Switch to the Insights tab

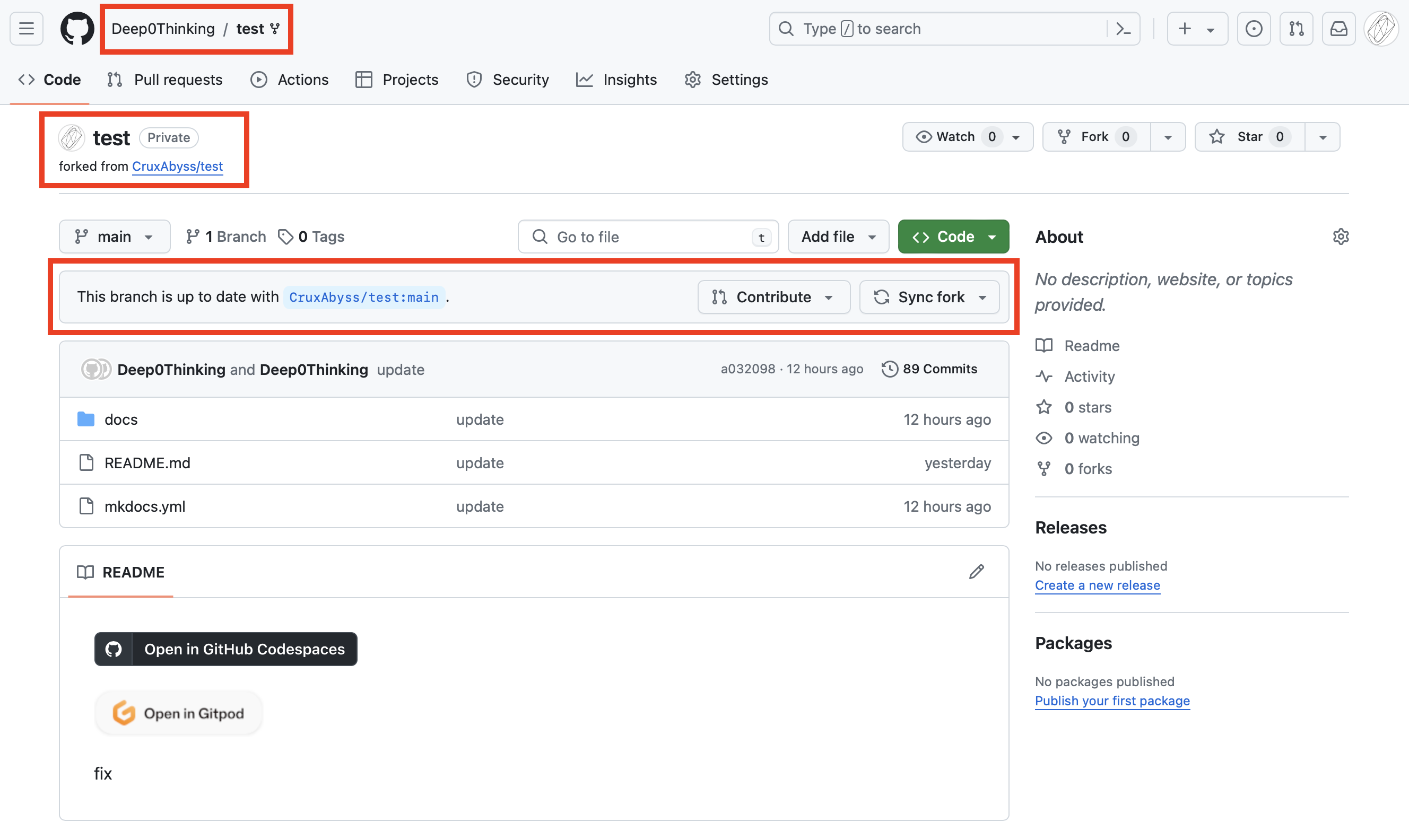point(616,80)
